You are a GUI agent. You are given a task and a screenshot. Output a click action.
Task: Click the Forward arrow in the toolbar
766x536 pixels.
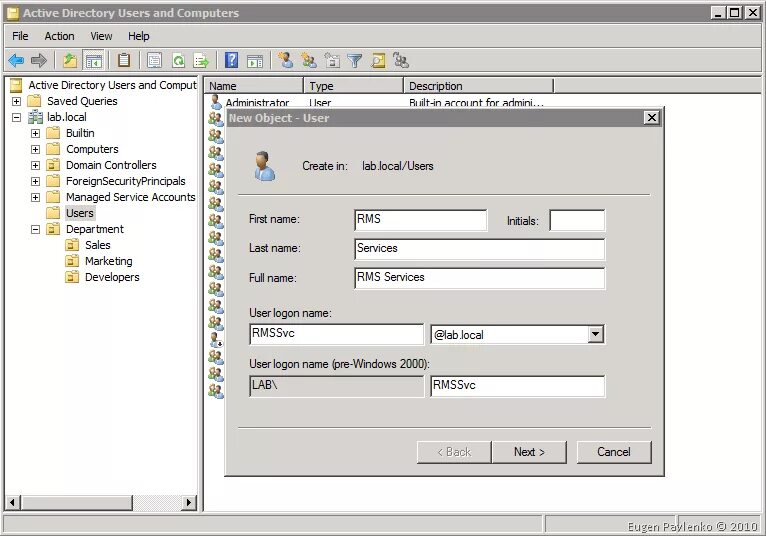point(39,61)
